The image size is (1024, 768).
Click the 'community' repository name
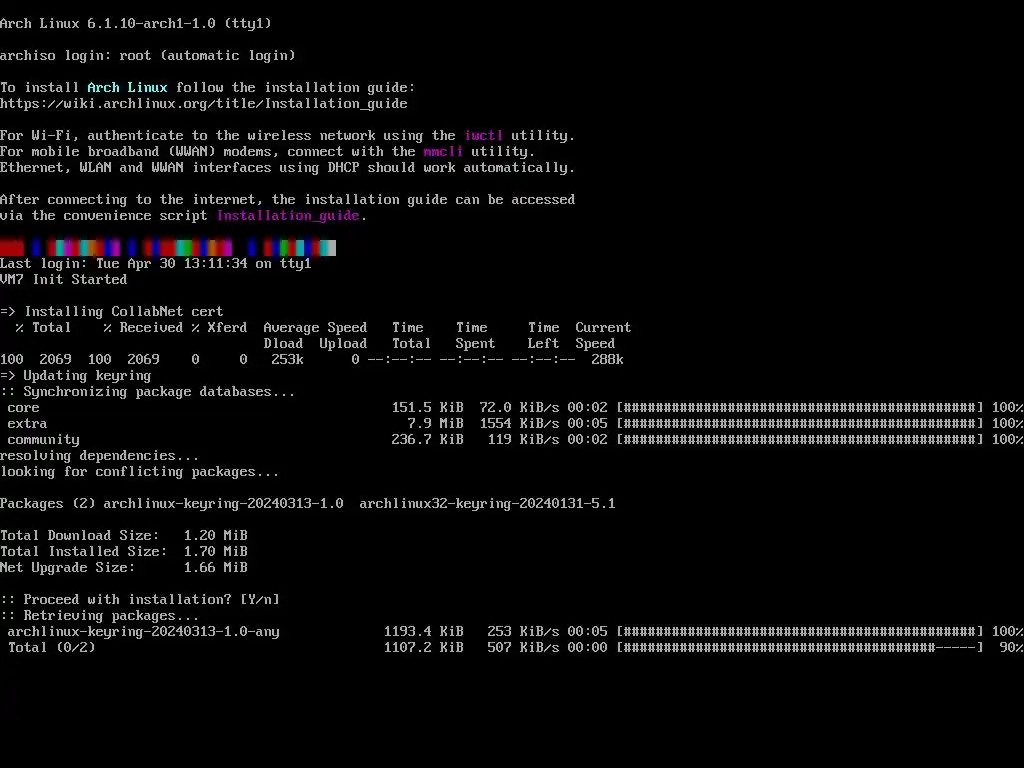point(43,440)
